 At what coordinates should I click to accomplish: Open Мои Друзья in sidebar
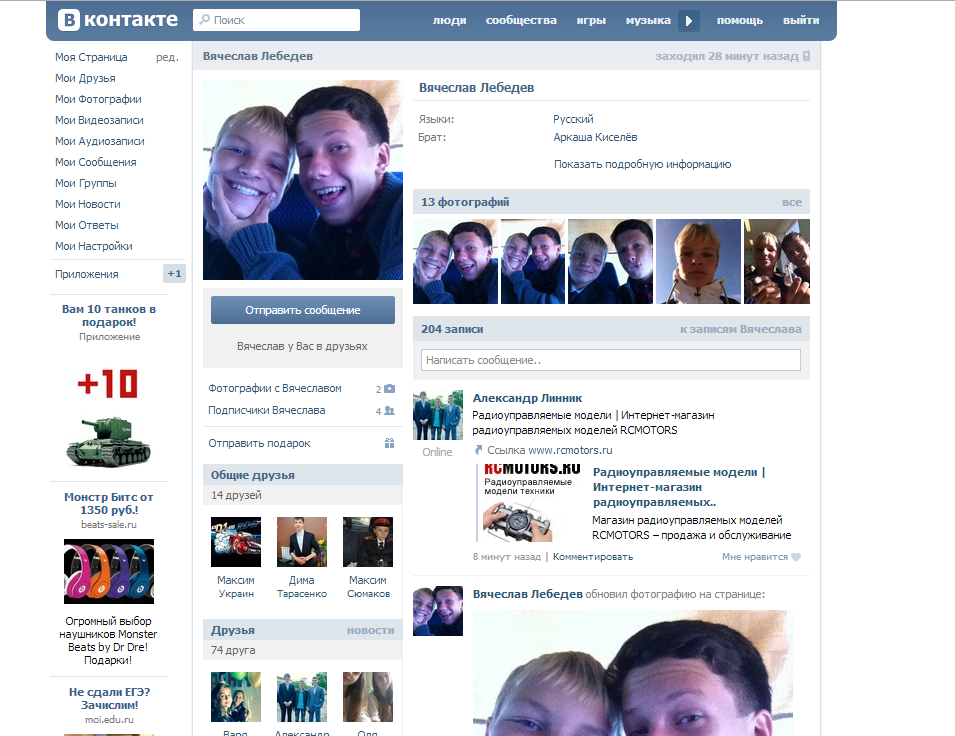85,78
